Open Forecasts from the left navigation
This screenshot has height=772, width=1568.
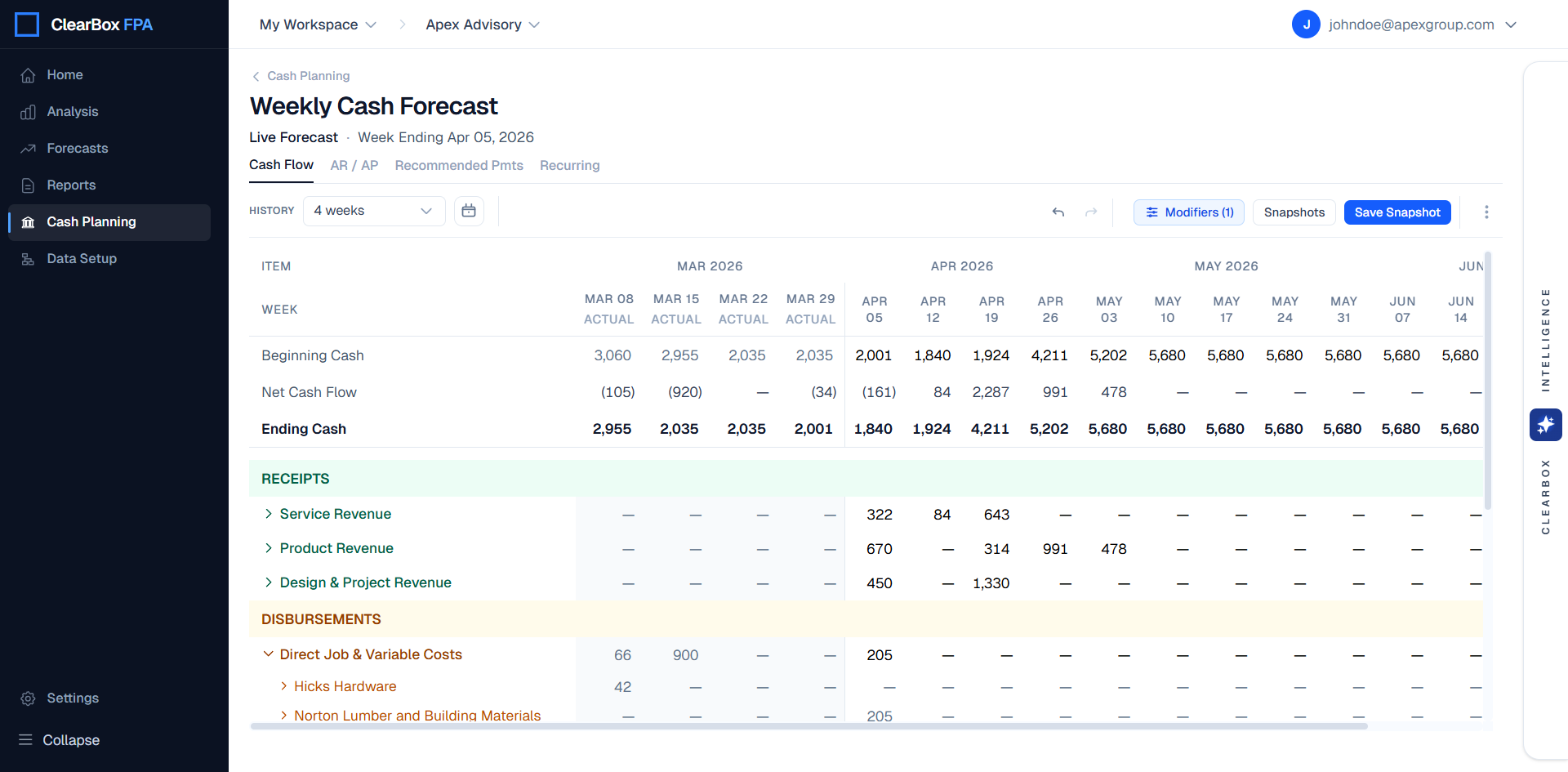point(28,148)
